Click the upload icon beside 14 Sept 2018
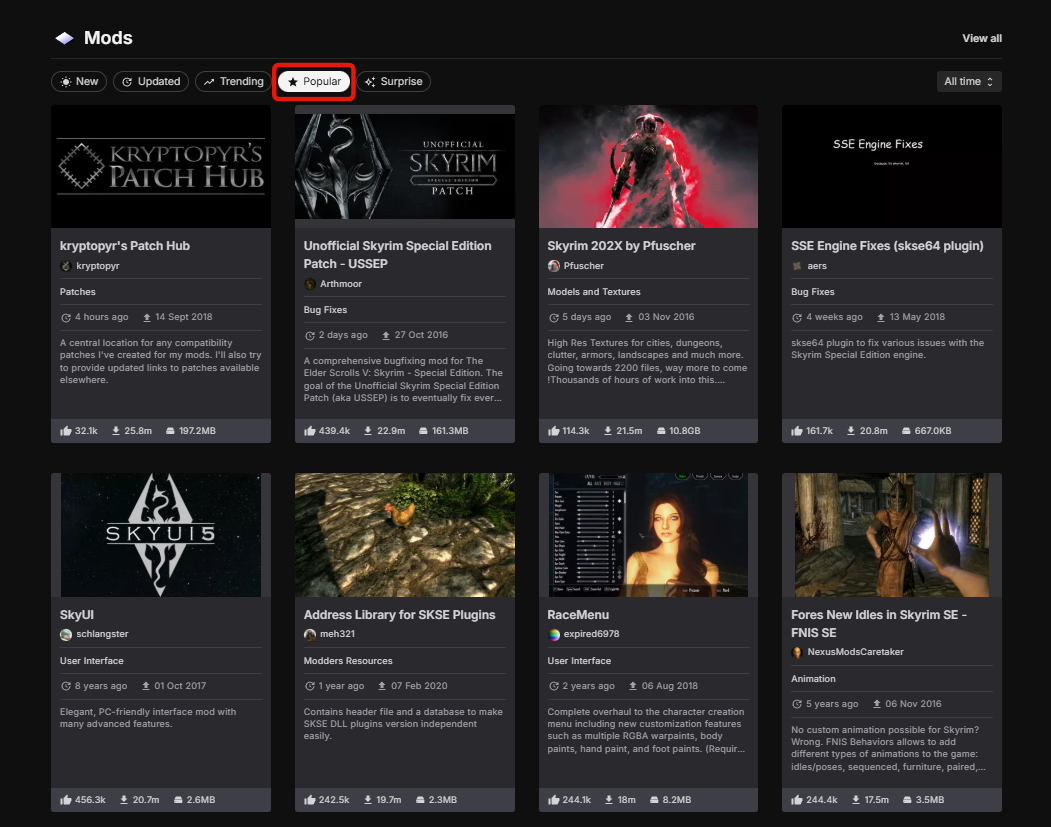 [147, 318]
